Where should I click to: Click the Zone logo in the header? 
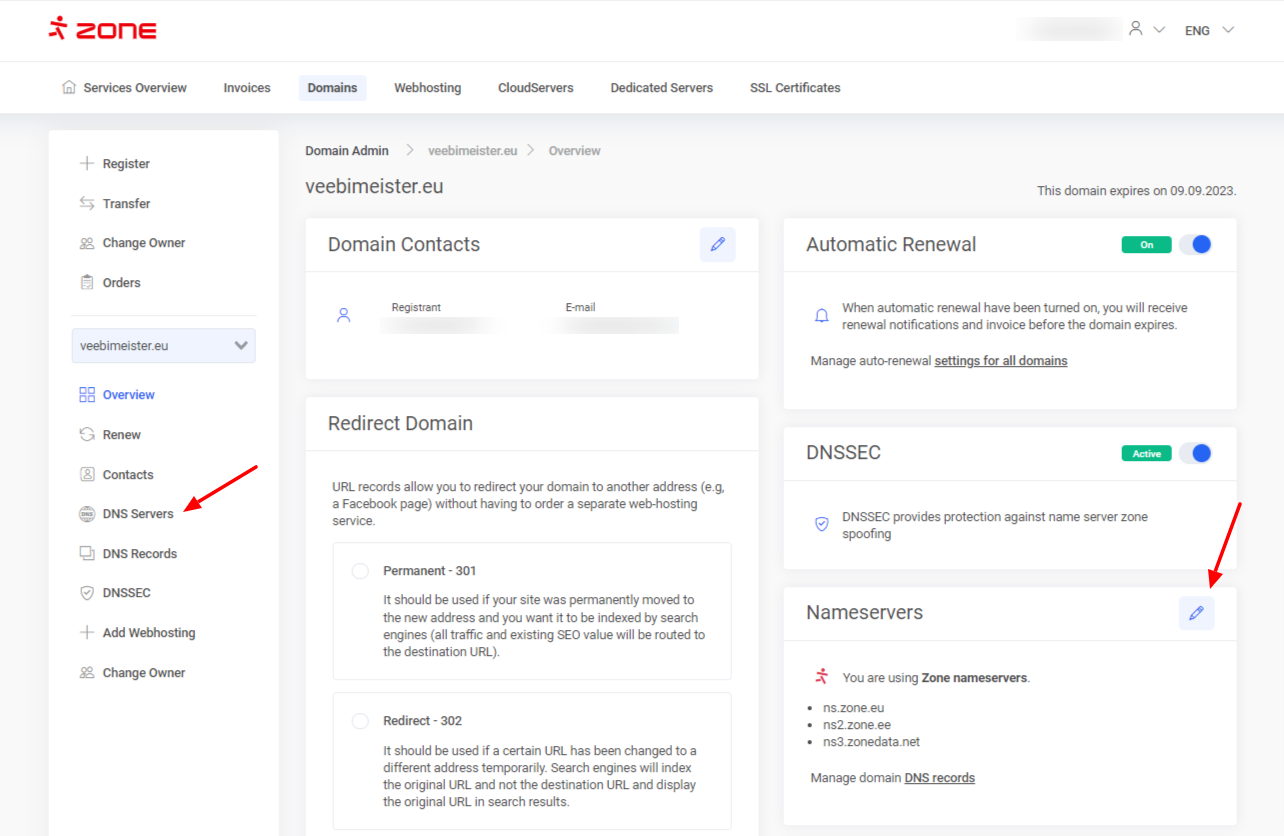click(x=103, y=30)
